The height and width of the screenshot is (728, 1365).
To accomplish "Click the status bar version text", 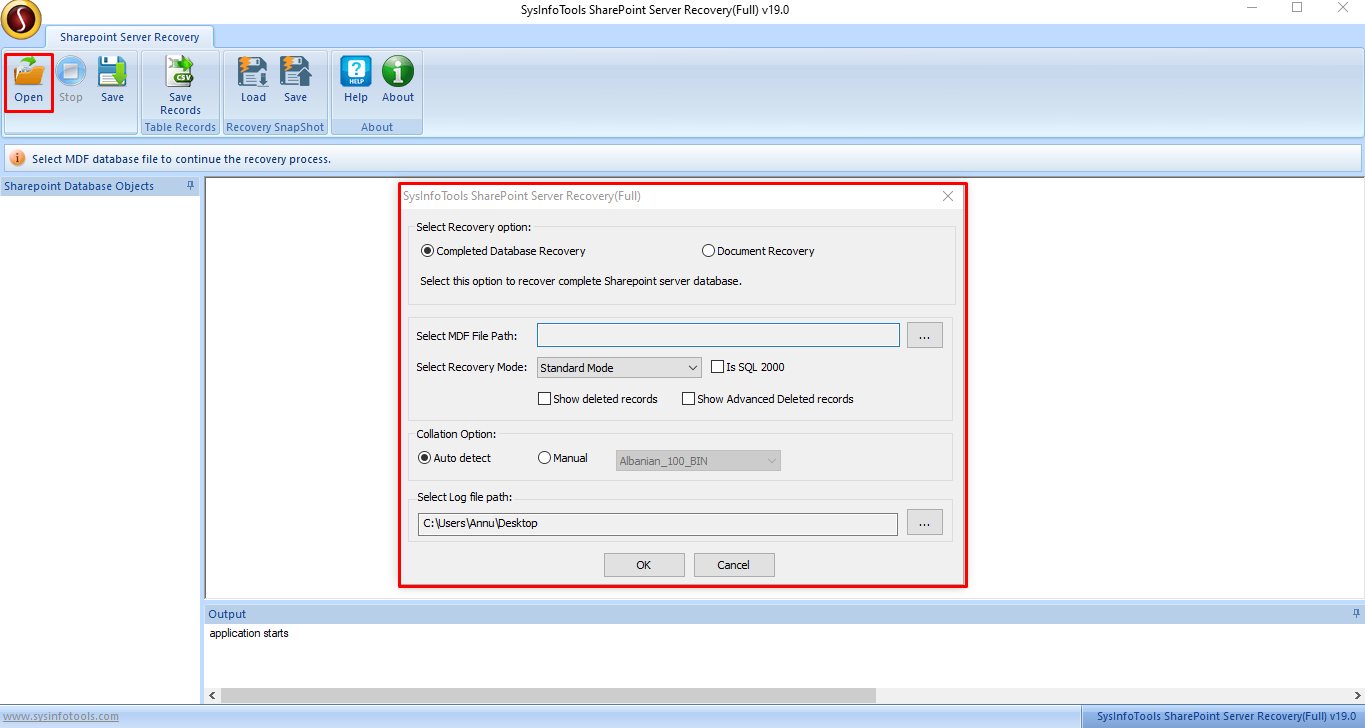I will (x=1226, y=716).
